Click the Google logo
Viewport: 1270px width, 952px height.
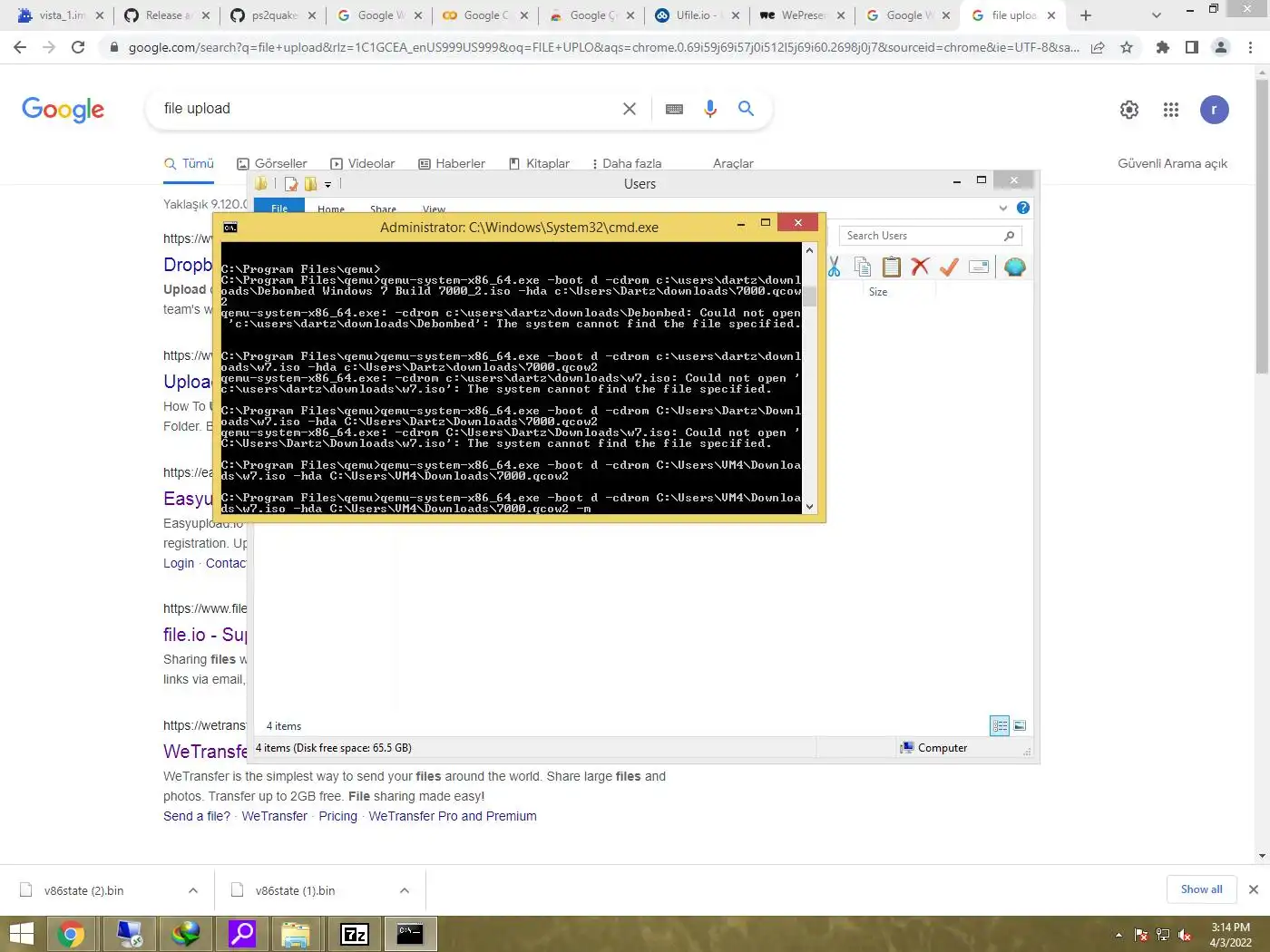(63, 110)
